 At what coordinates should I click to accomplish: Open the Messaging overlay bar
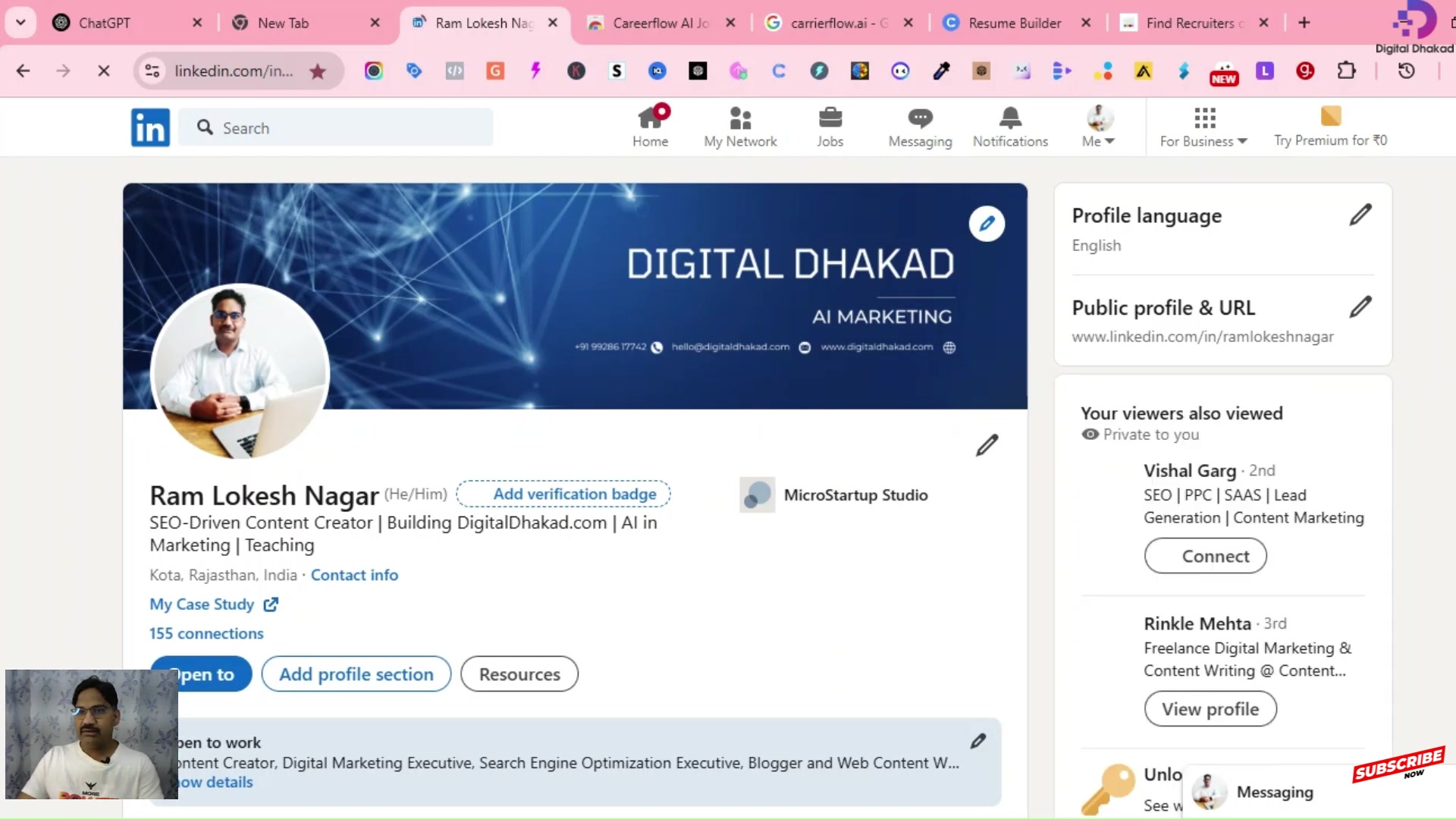[1319, 792]
